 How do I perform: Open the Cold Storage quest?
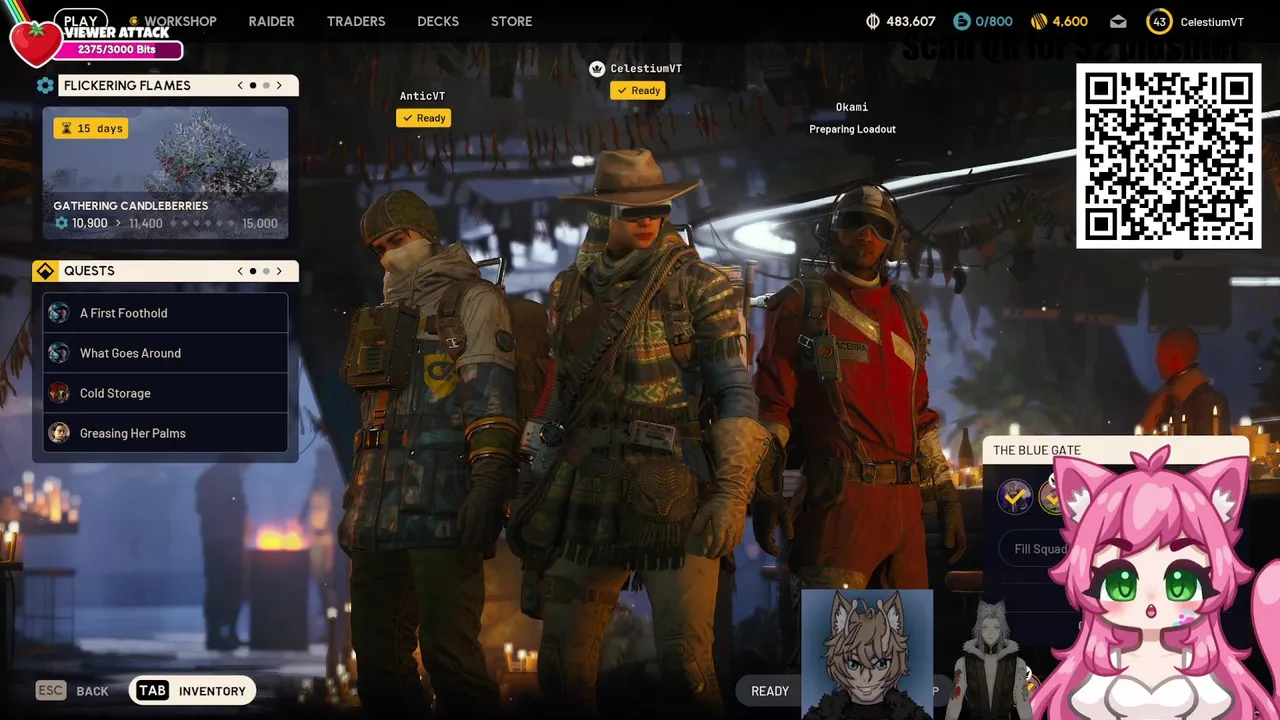(x=165, y=393)
